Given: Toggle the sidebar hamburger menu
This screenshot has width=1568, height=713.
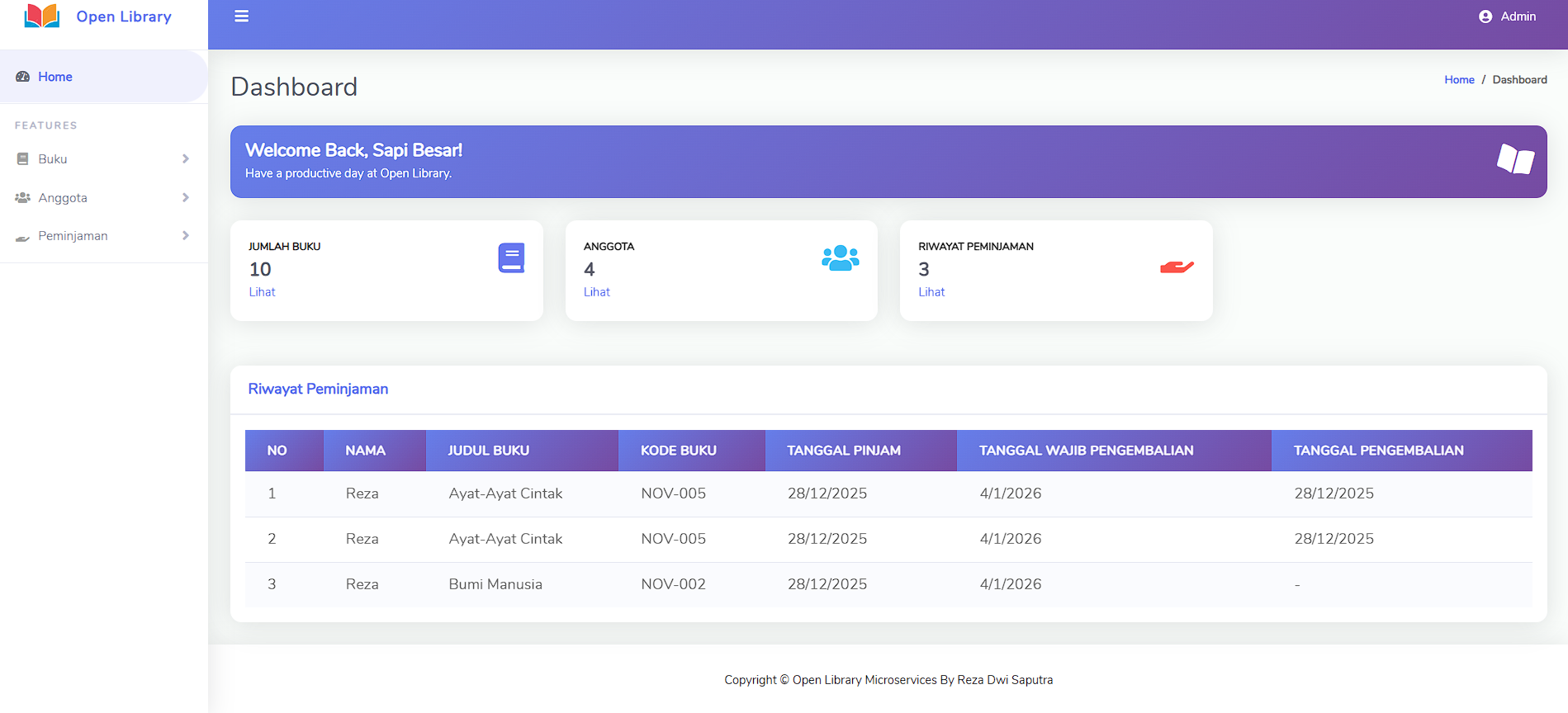Looking at the screenshot, I should pyautogui.click(x=242, y=17).
